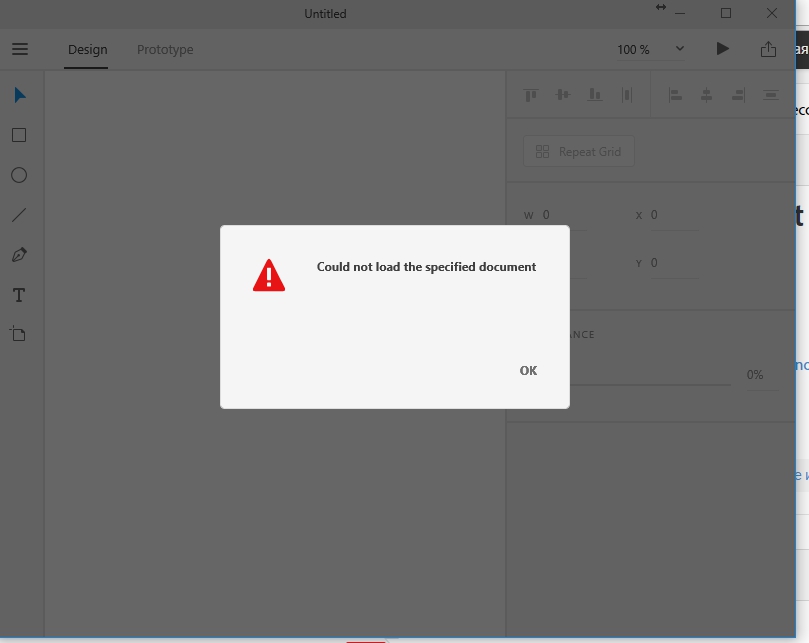
Task: Launch desktop preview with play icon
Action: point(723,49)
